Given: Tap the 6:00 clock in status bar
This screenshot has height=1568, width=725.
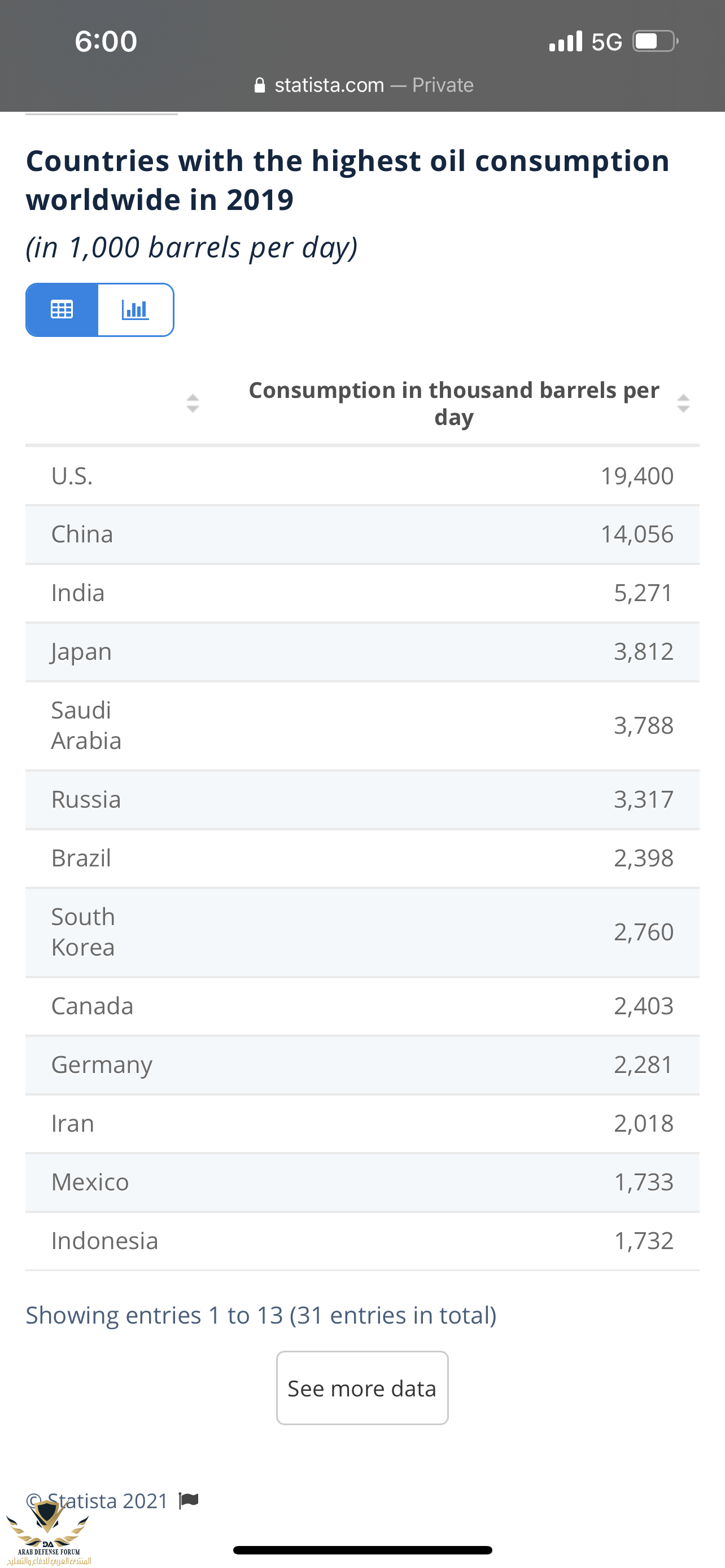Looking at the screenshot, I should tap(106, 41).
